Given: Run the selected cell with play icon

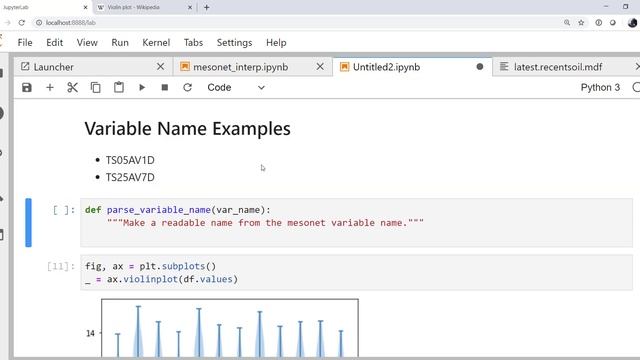Looking at the screenshot, I should coord(142,87).
